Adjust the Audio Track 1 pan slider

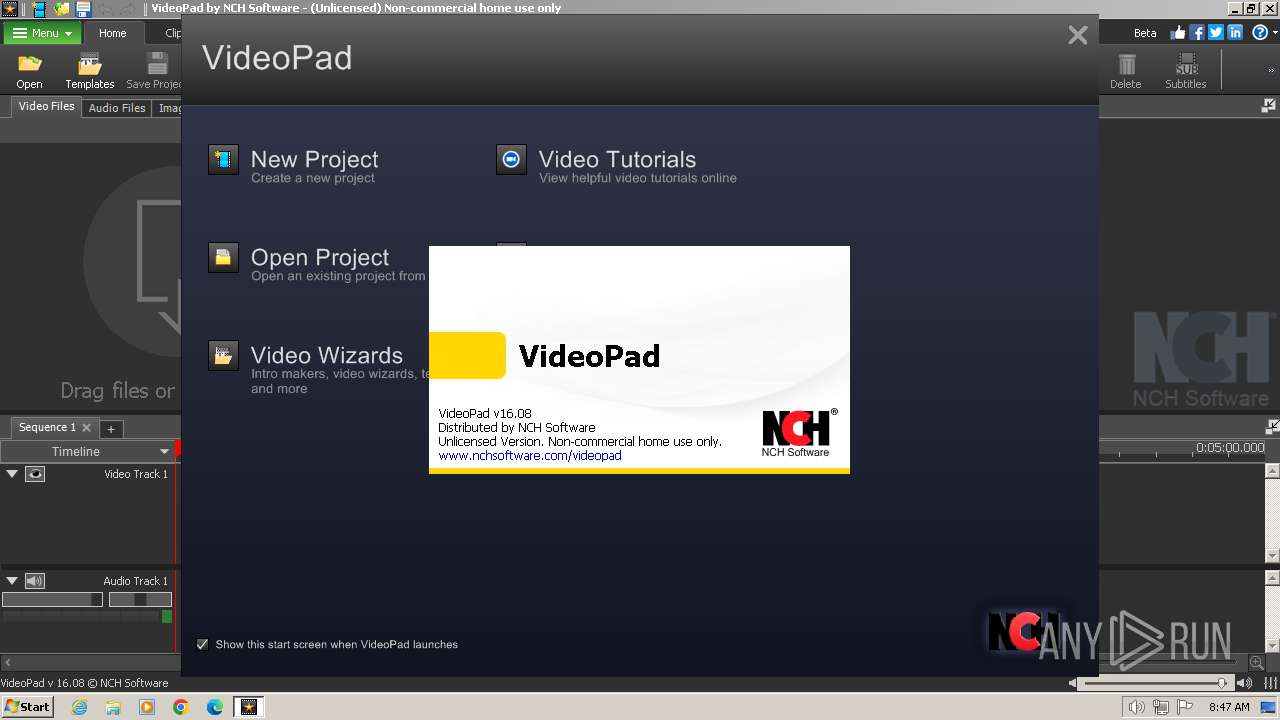coord(140,600)
